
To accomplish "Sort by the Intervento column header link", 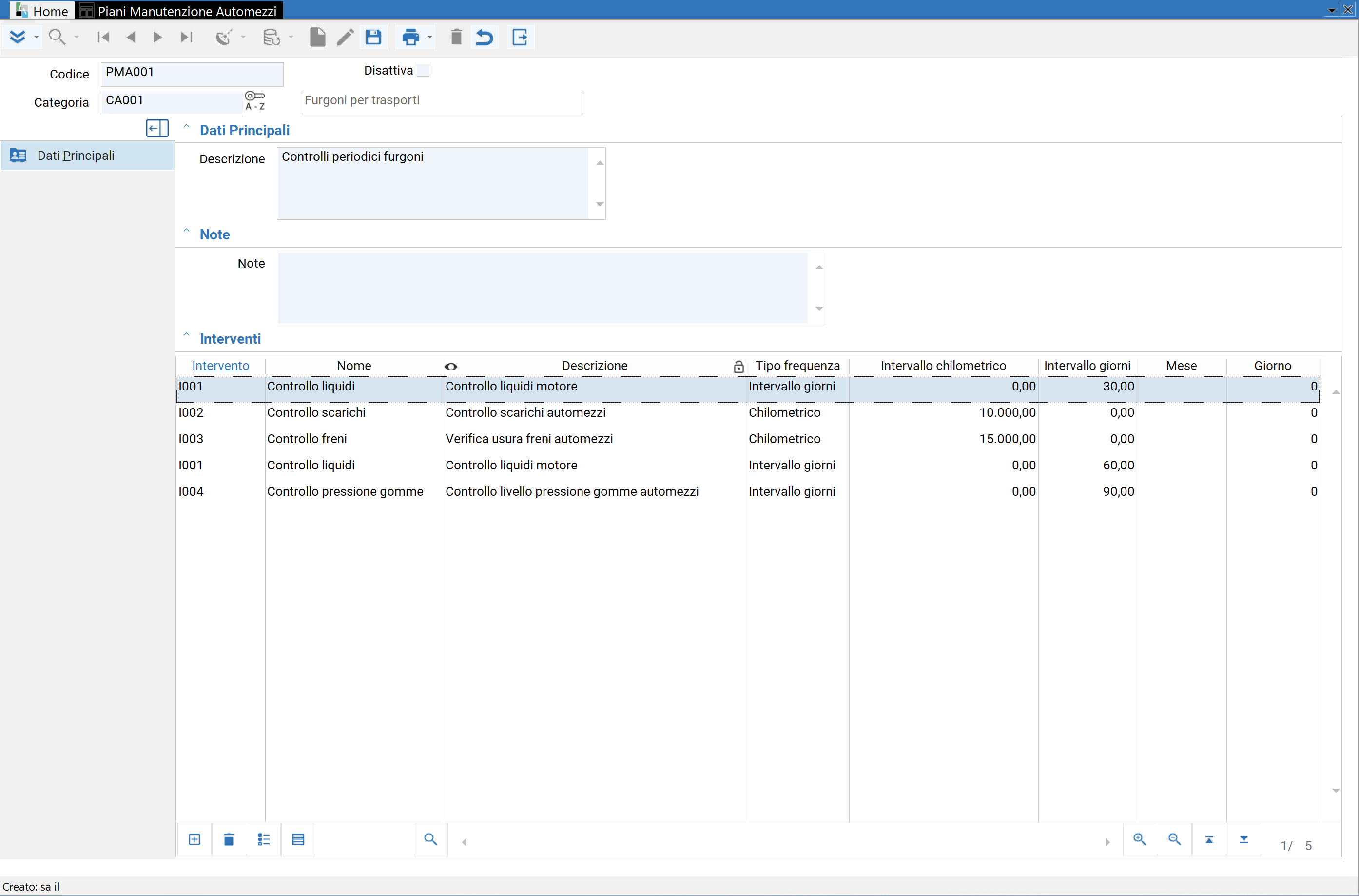I will point(220,366).
